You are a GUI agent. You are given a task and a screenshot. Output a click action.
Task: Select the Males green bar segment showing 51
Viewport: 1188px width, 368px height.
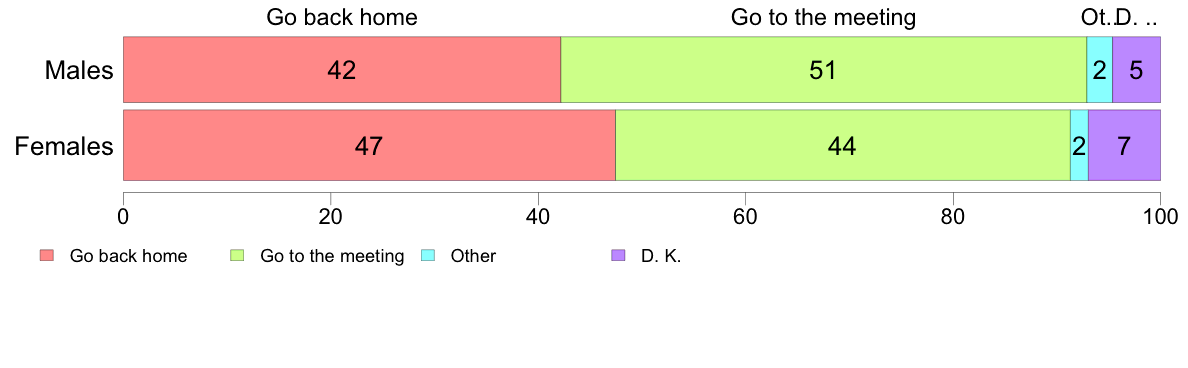pyautogui.click(x=824, y=69)
